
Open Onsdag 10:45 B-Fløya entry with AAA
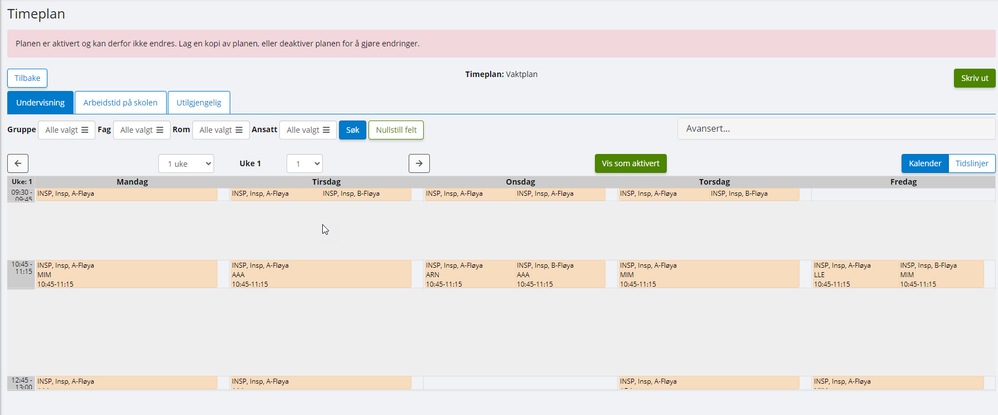[x=560, y=274]
